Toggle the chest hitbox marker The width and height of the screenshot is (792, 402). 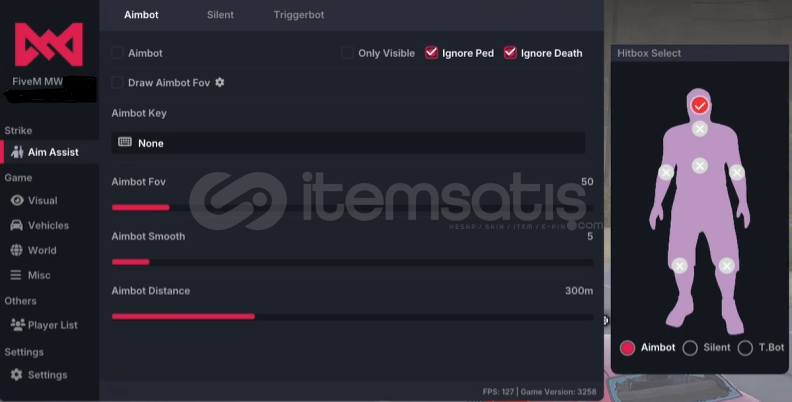(700, 166)
